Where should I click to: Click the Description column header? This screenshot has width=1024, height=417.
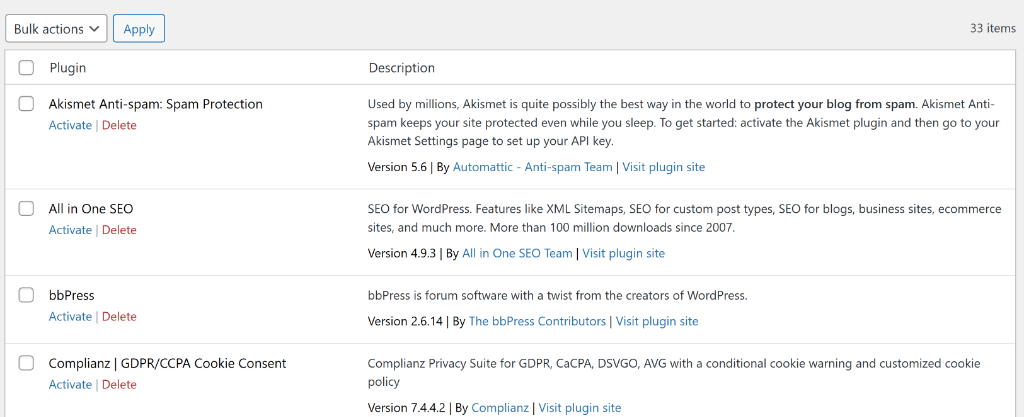(402, 68)
